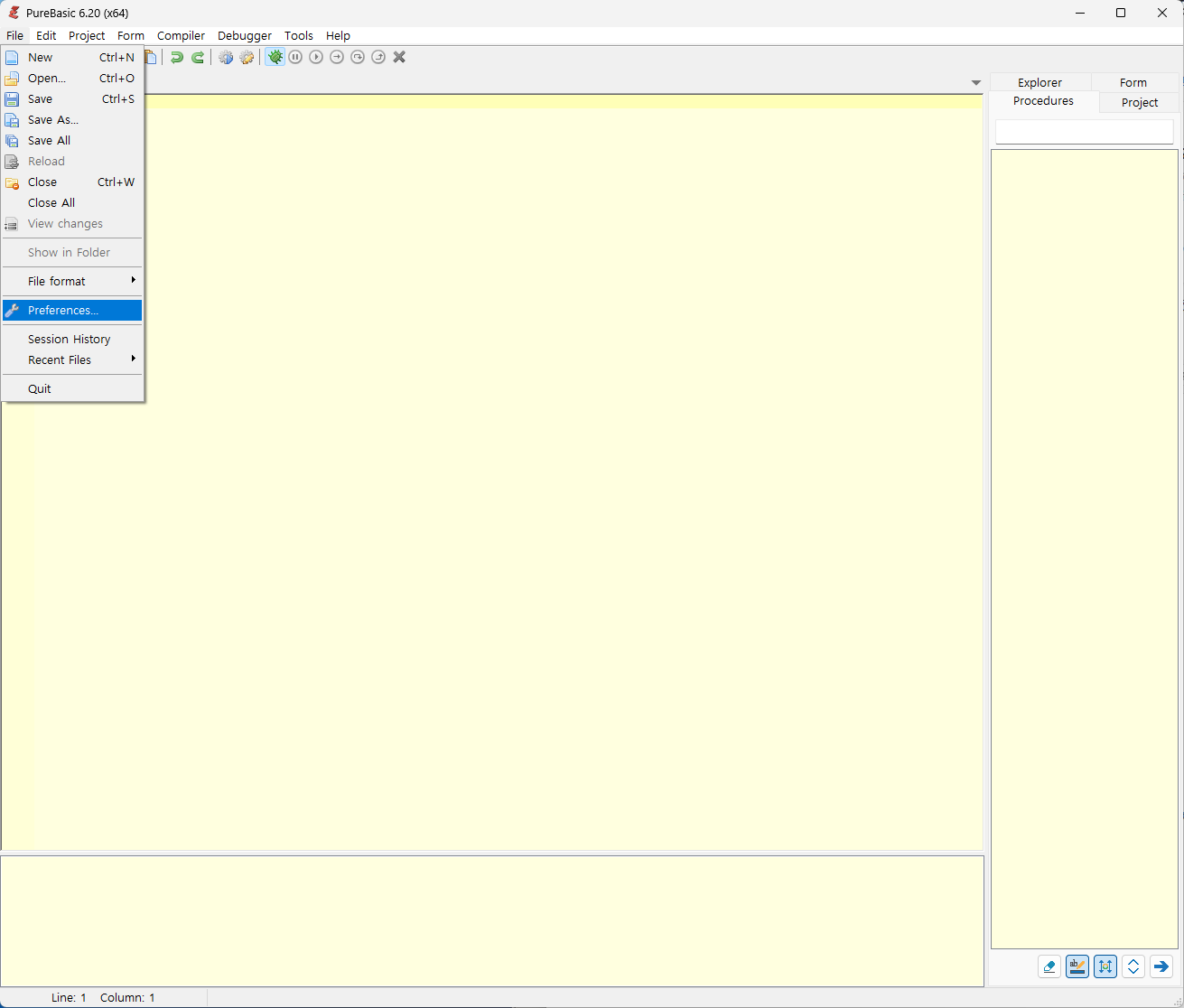Click the debugger Stop (pause) icon

tap(295, 57)
